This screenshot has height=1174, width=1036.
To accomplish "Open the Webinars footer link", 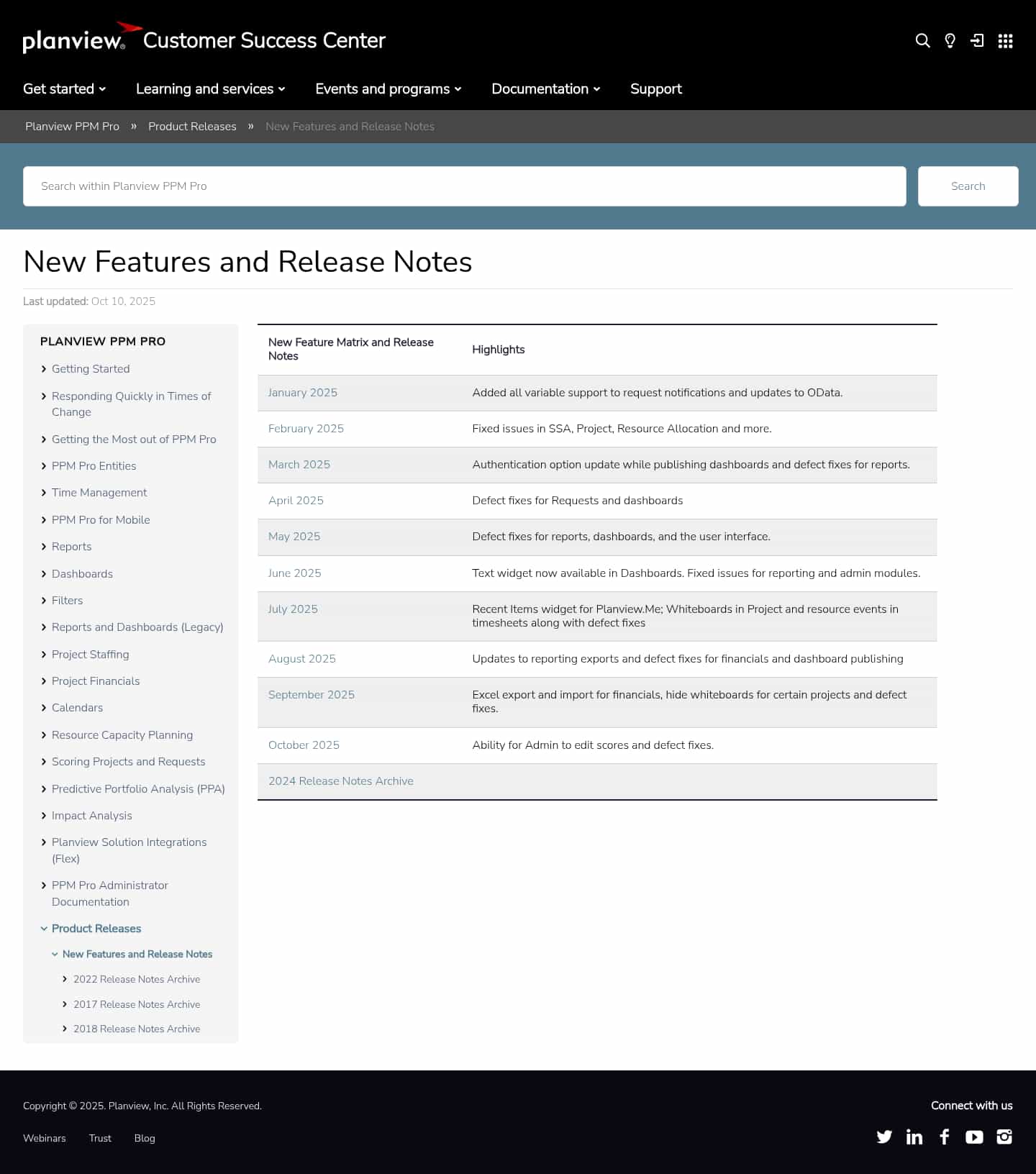I will pos(45,1138).
